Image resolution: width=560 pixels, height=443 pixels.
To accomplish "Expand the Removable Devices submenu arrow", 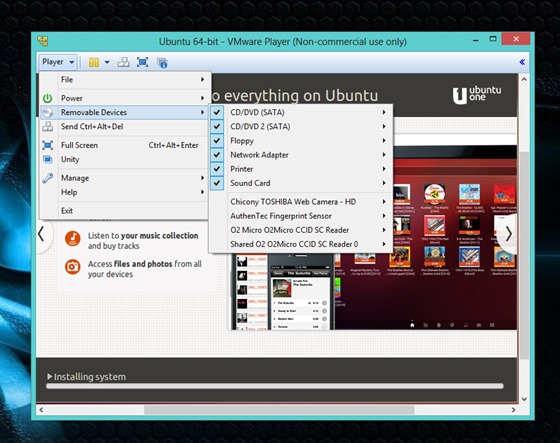I will point(202,112).
